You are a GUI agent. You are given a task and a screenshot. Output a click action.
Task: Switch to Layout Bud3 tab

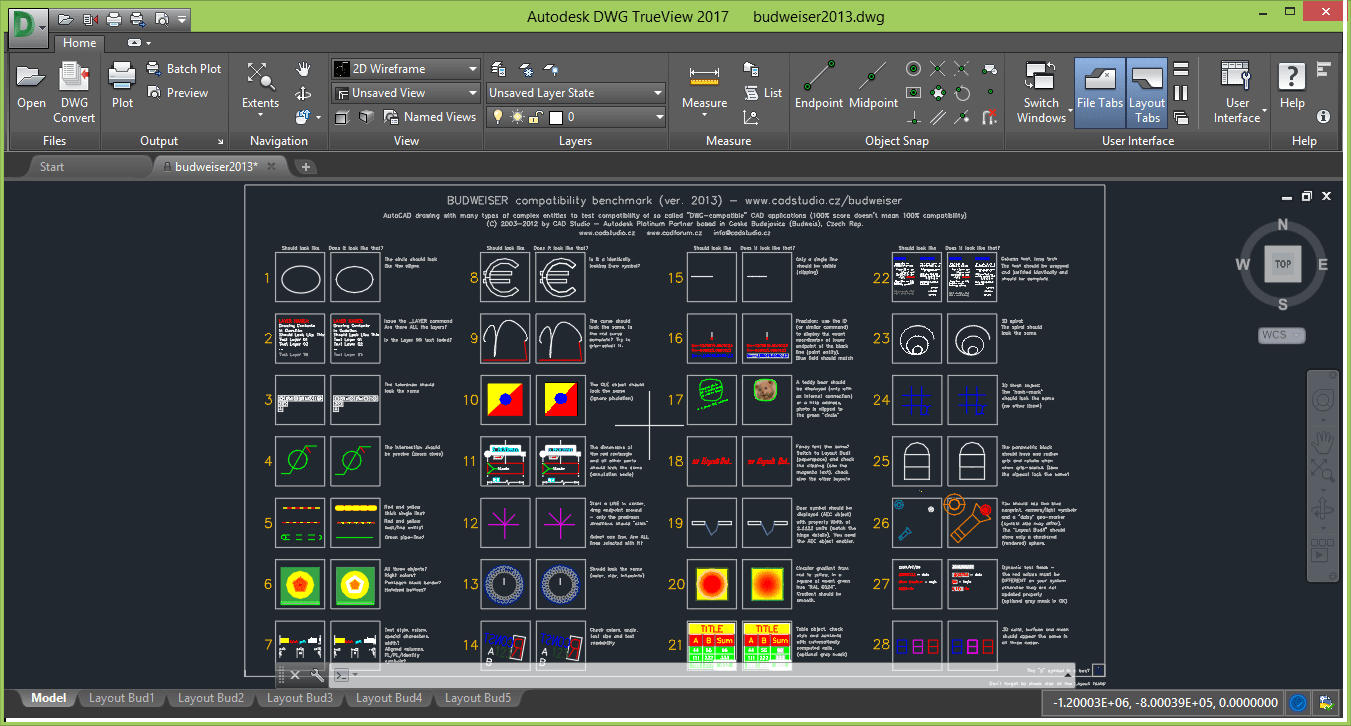pos(299,698)
